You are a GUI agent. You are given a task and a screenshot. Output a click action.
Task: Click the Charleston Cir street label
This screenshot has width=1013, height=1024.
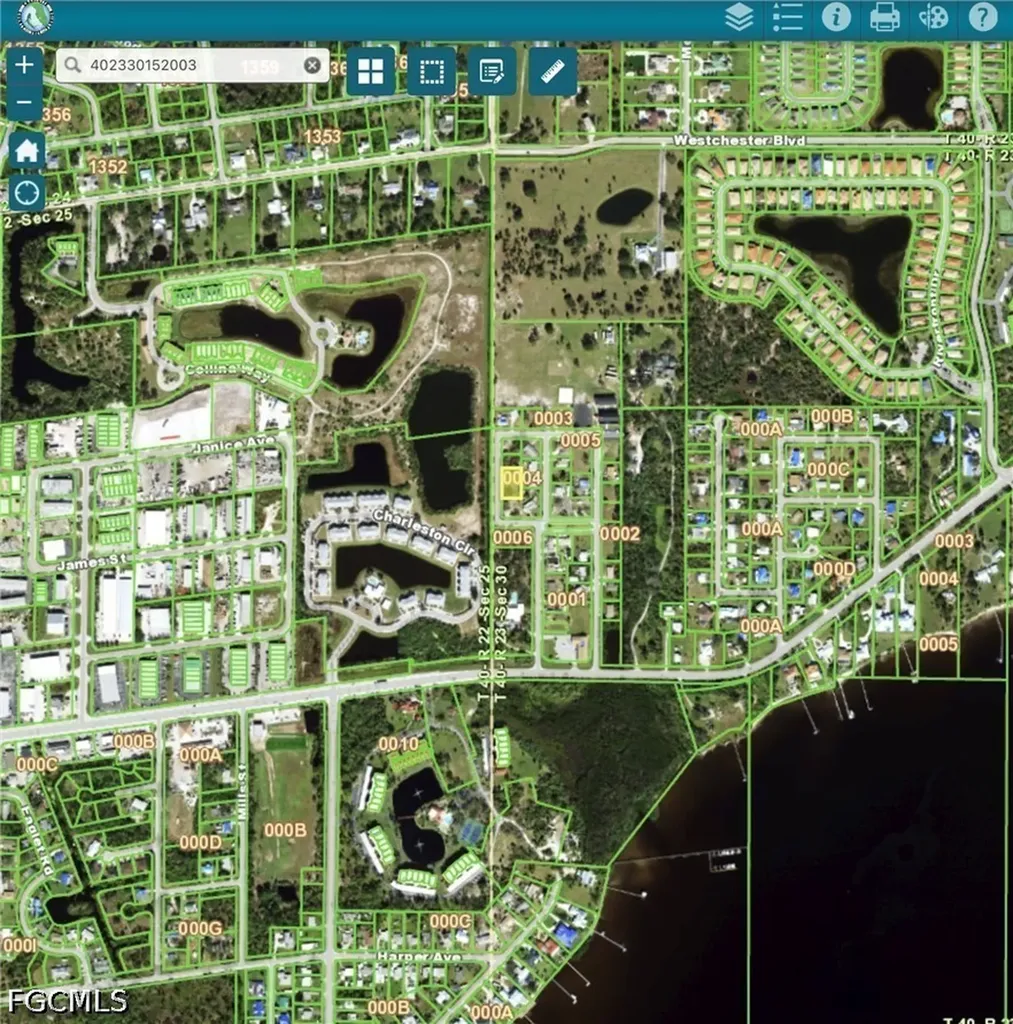coord(425,532)
